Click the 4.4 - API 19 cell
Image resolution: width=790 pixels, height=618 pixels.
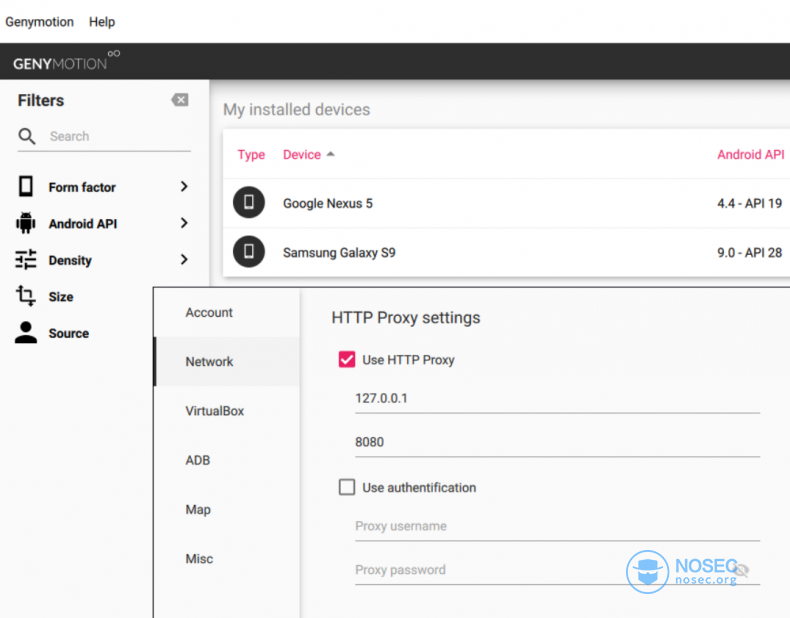click(750, 203)
